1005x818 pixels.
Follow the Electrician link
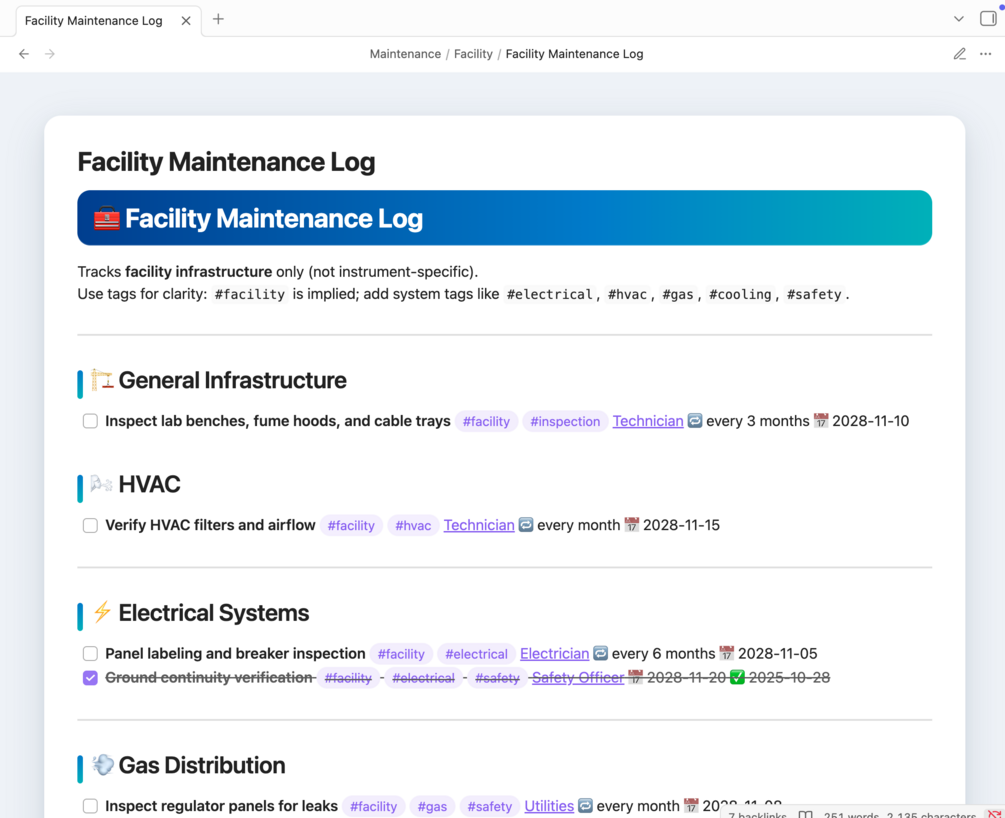pyautogui.click(x=554, y=654)
